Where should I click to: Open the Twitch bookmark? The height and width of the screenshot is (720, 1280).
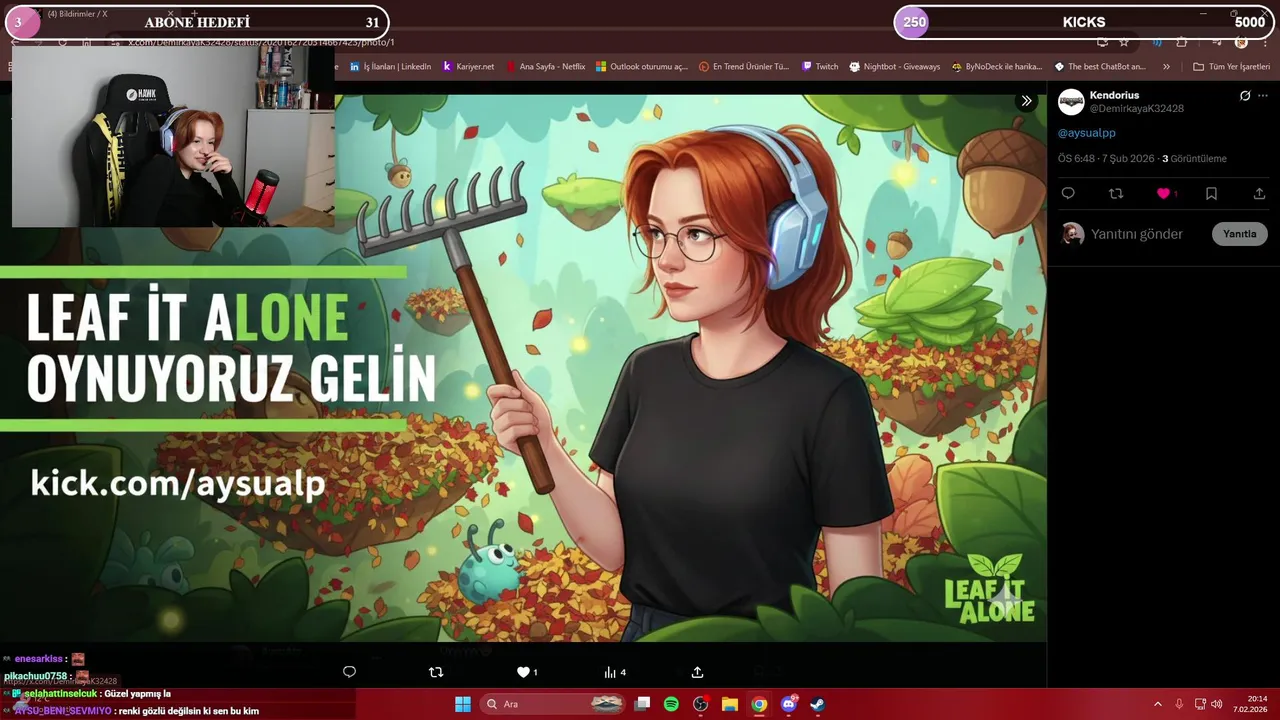click(820, 67)
